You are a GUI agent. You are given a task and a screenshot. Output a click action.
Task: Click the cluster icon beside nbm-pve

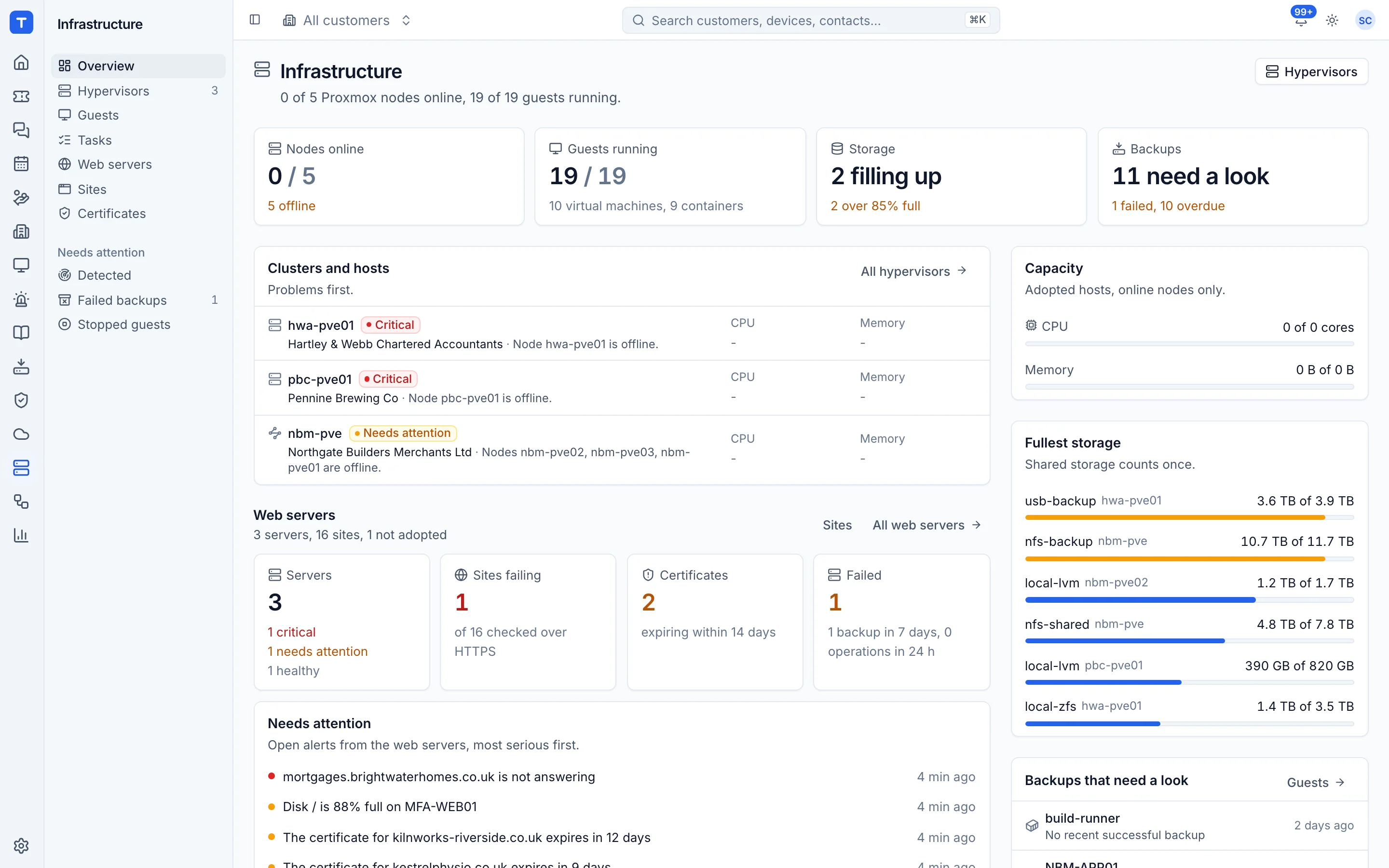click(x=275, y=434)
